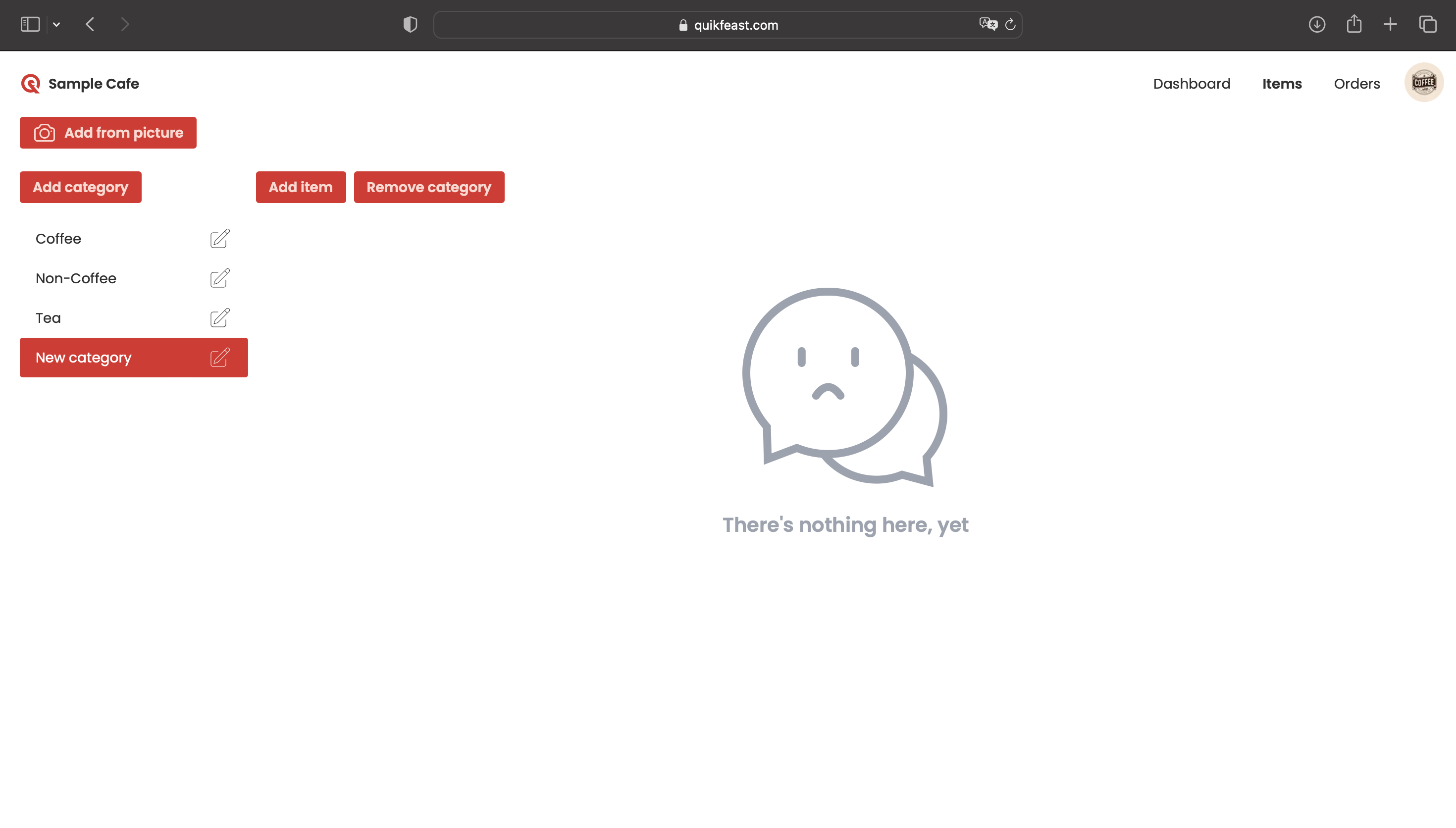Click the Dashboard navigation tab
Image resolution: width=1456 pixels, height=828 pixels.
coord(1191,83)
